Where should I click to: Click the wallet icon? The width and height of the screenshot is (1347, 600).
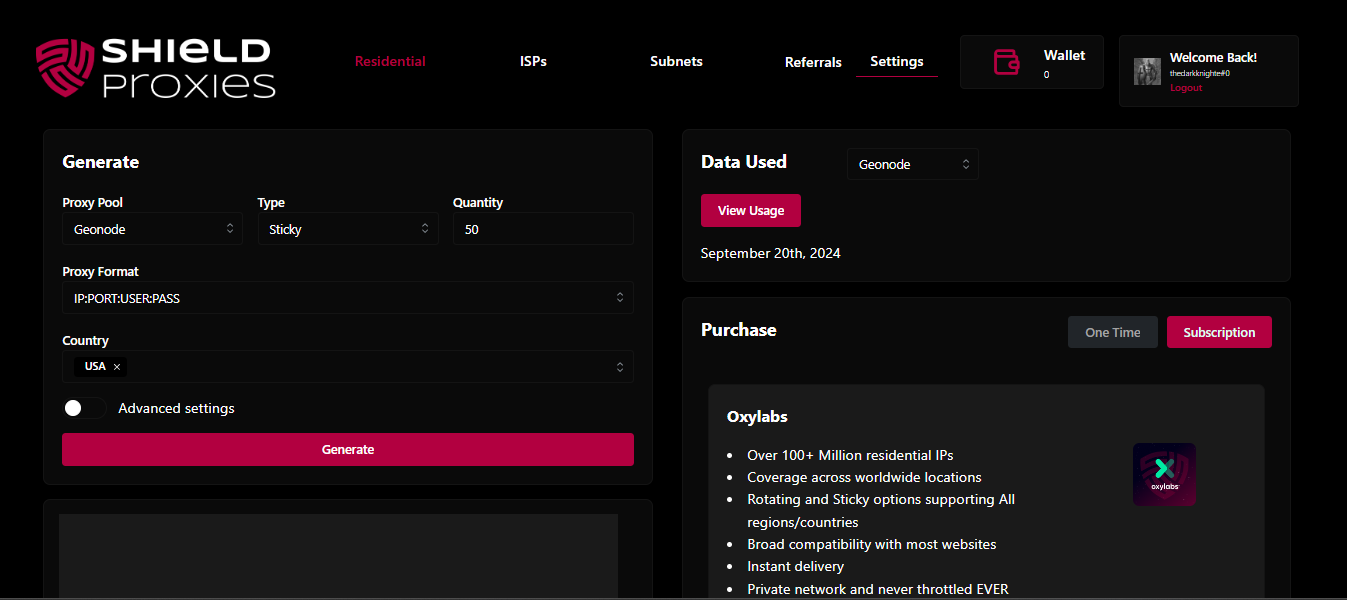click(x=1006, y=62)
